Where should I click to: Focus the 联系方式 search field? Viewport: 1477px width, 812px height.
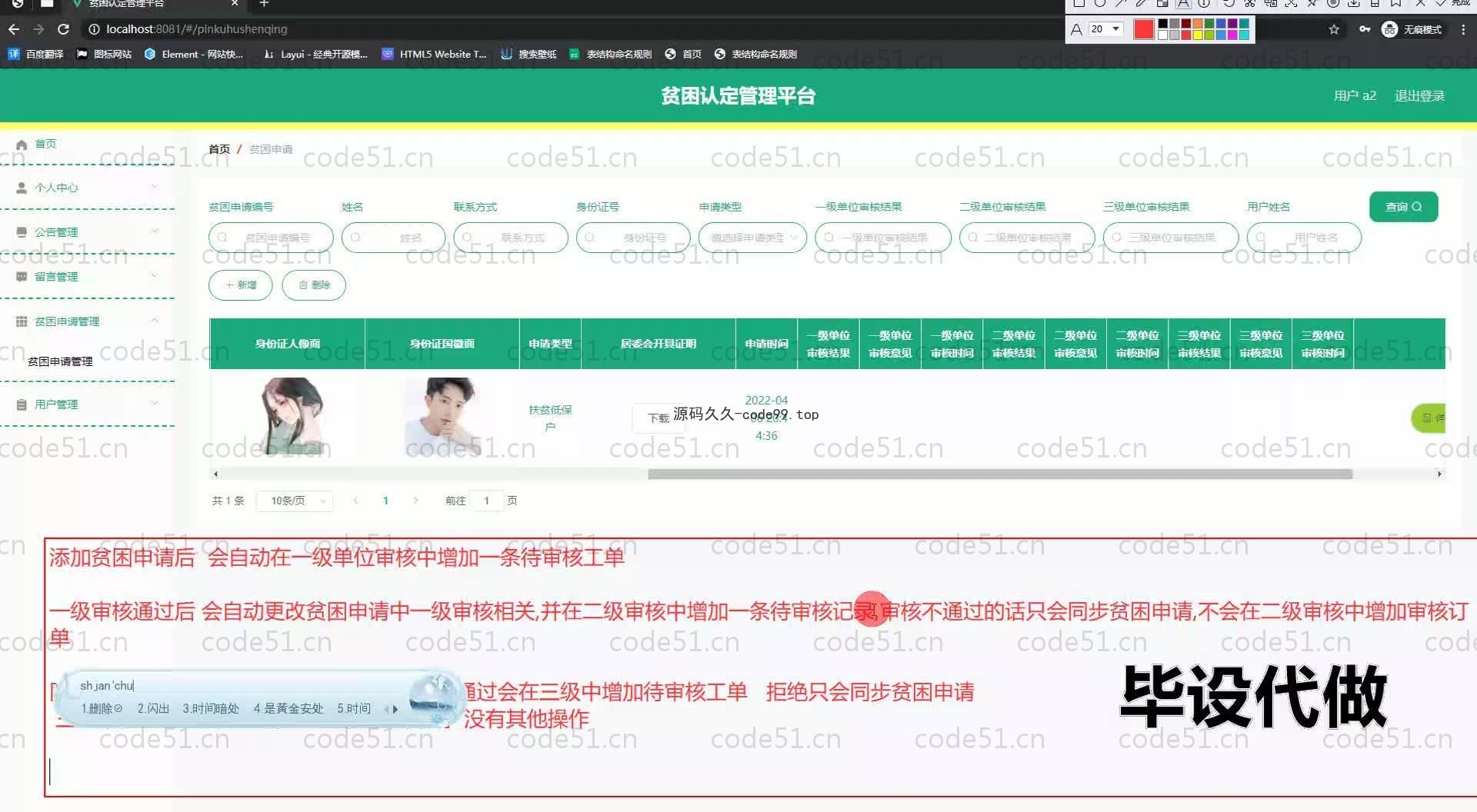[511, 238]
